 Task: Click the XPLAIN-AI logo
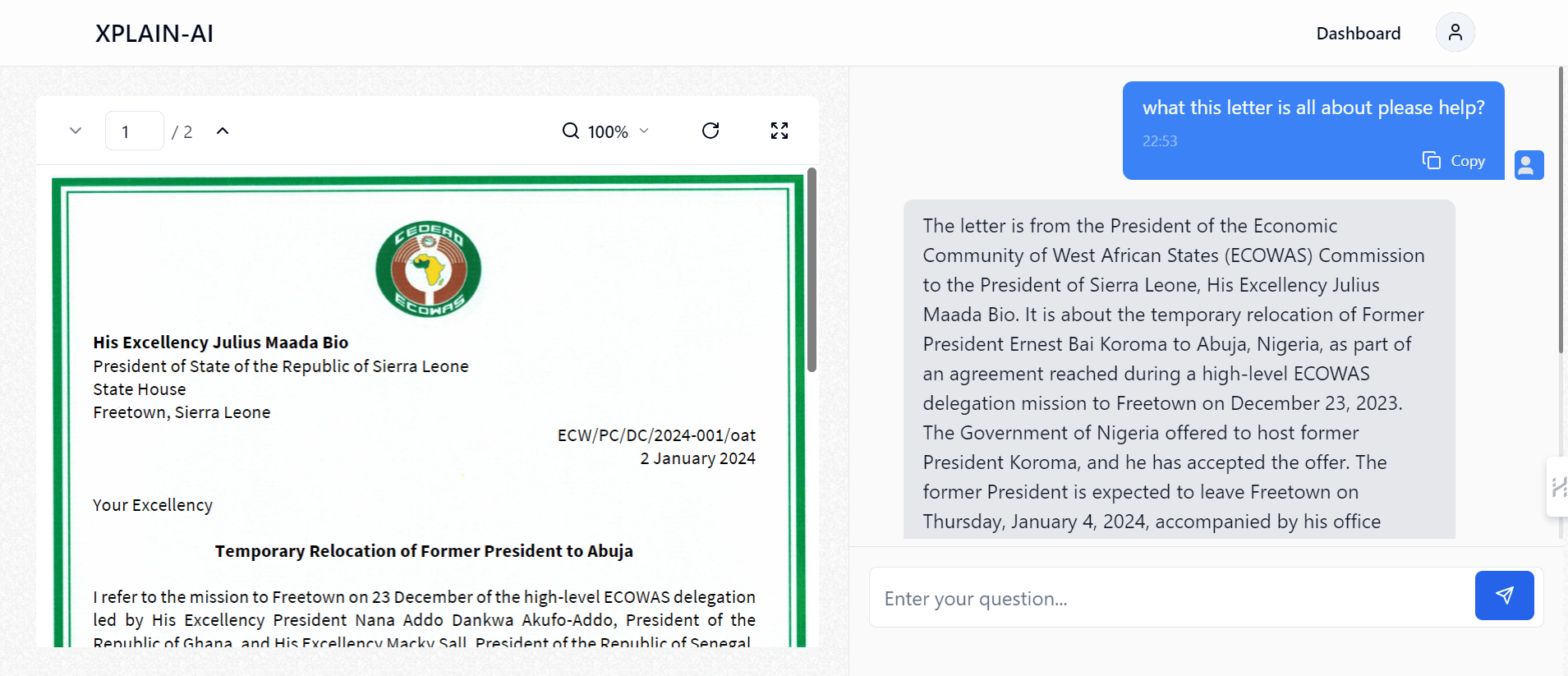tap(154, 33)
